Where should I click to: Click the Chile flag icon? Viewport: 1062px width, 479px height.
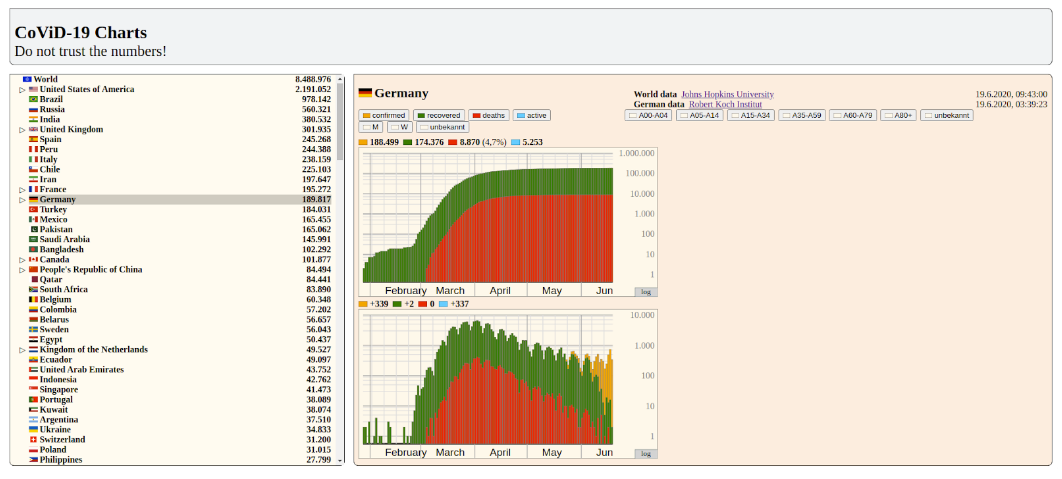(x=33, y=169)
